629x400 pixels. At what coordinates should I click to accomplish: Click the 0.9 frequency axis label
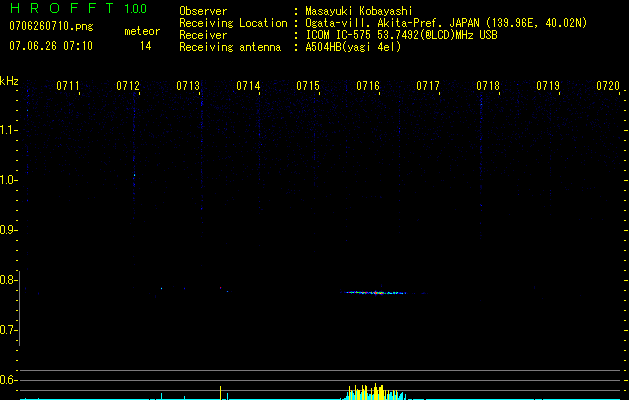click(x=8, y=230)
